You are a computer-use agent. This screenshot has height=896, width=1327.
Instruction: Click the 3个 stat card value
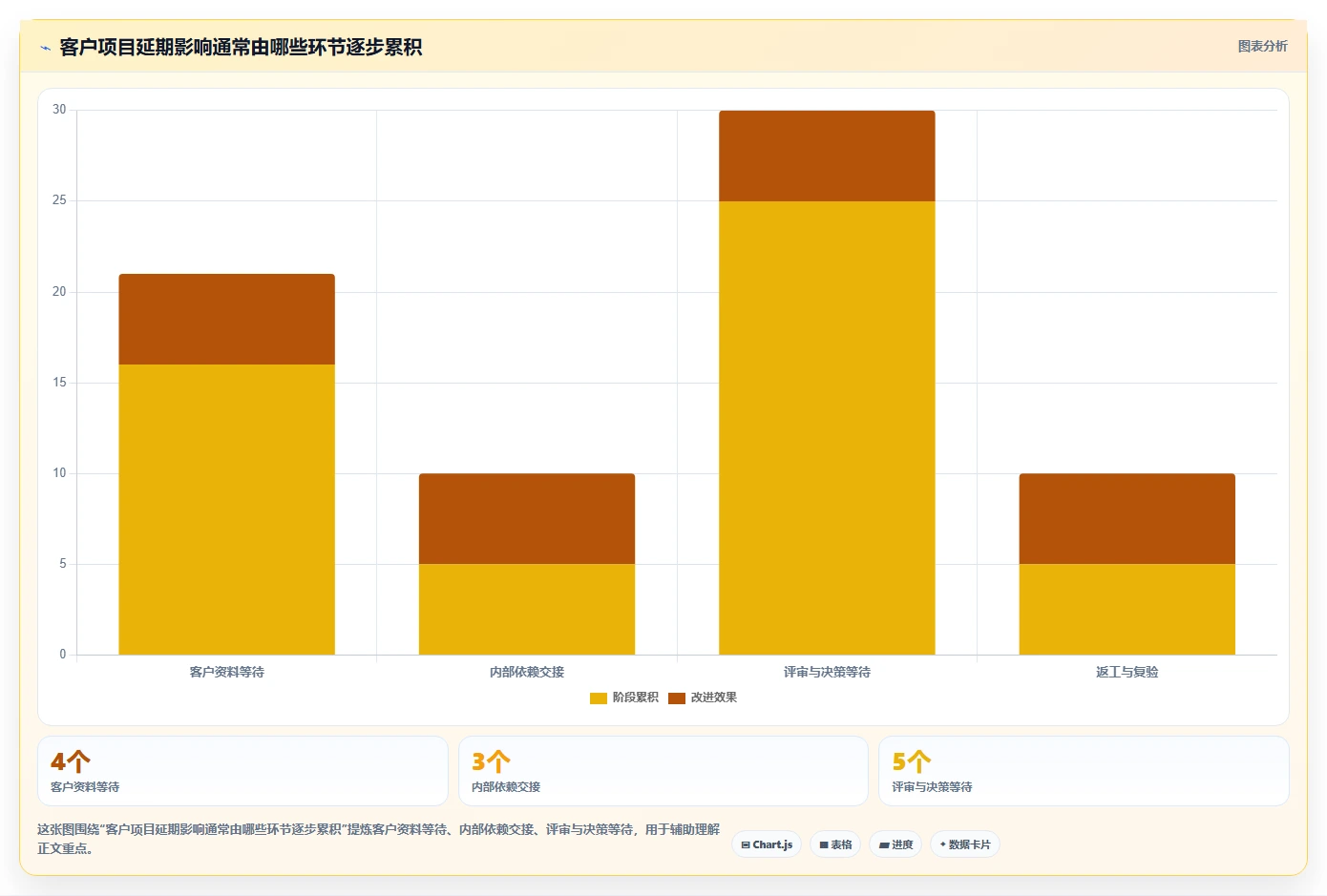491,761
